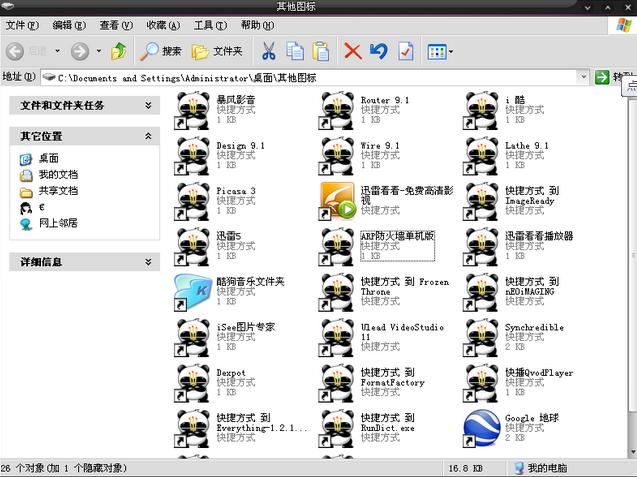Viewport: 637px width, 477px height.
Task: Open the Back history dropdown arrow
Action: pyautogui.click(x=58, y=51)
